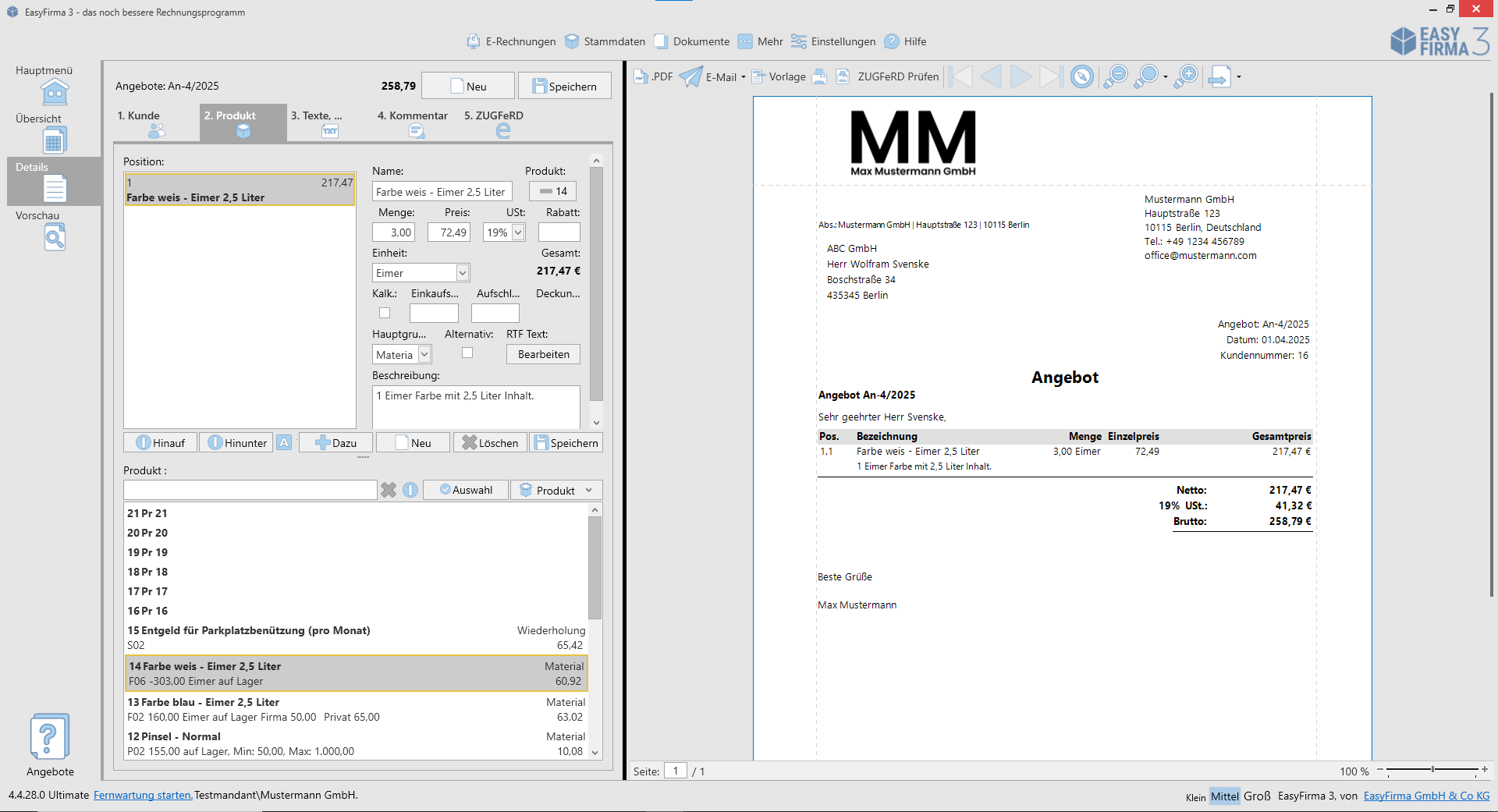Clear the product search with the X icon
Viewport: 1498px width, 812px height.
point(389,490)
